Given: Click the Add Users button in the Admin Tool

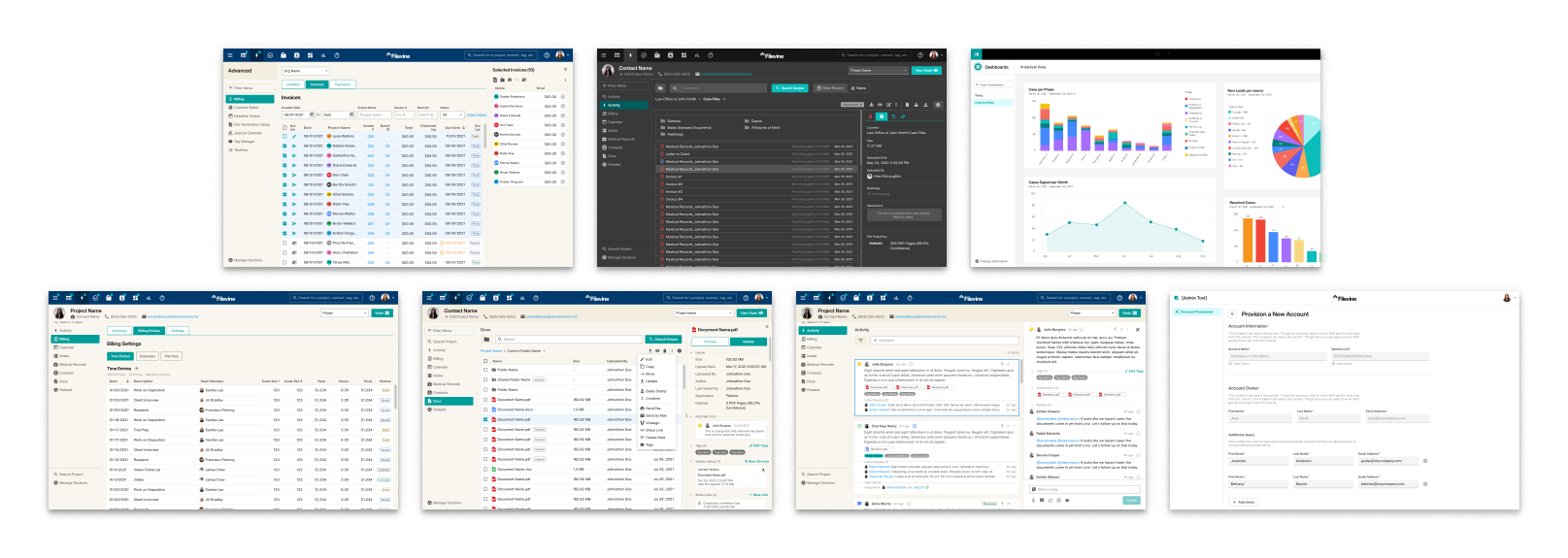Looking at the screenshot, I should coord(1243,502).
